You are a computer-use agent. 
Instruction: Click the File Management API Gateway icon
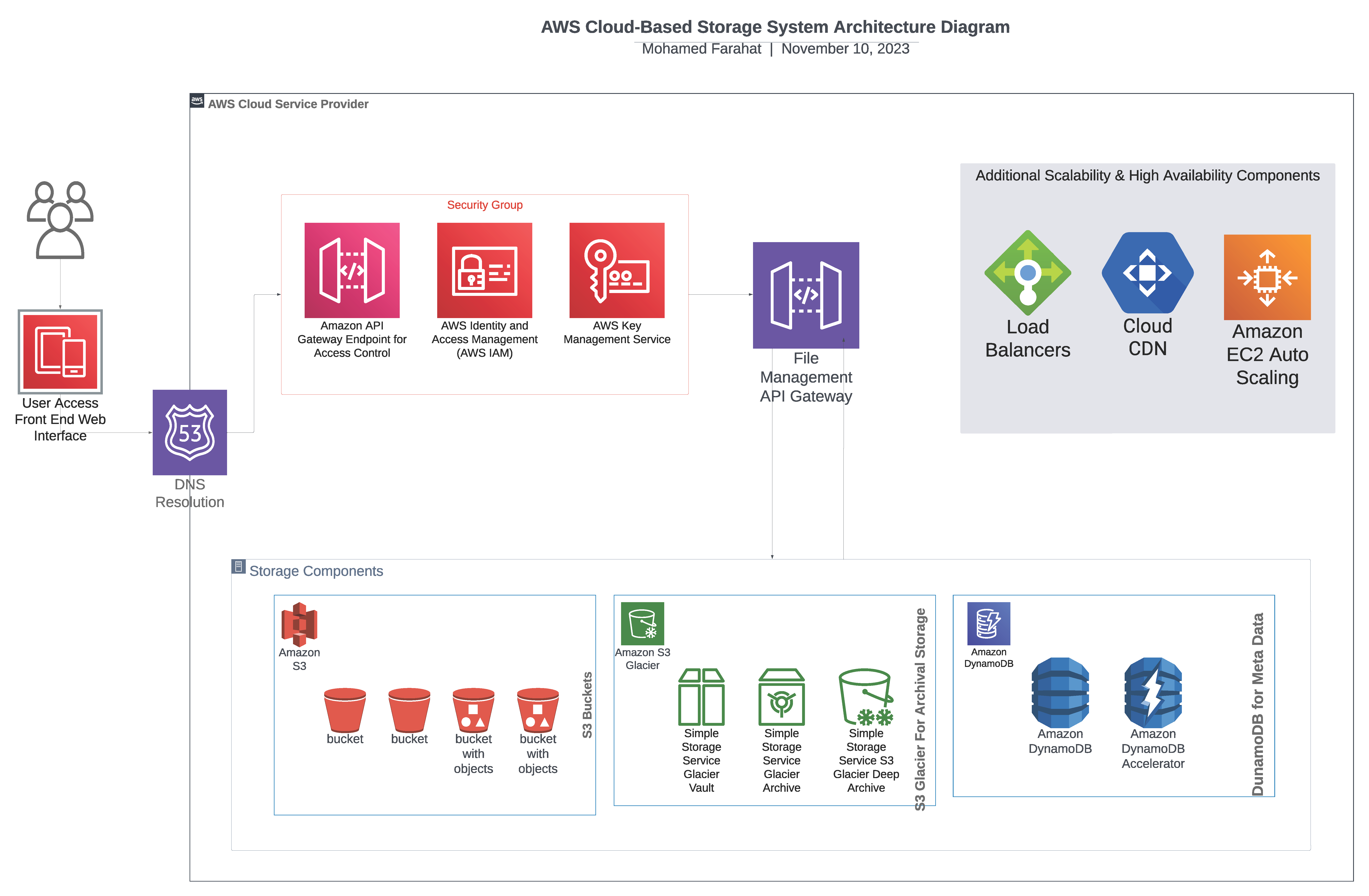click(x=806, y=295)
